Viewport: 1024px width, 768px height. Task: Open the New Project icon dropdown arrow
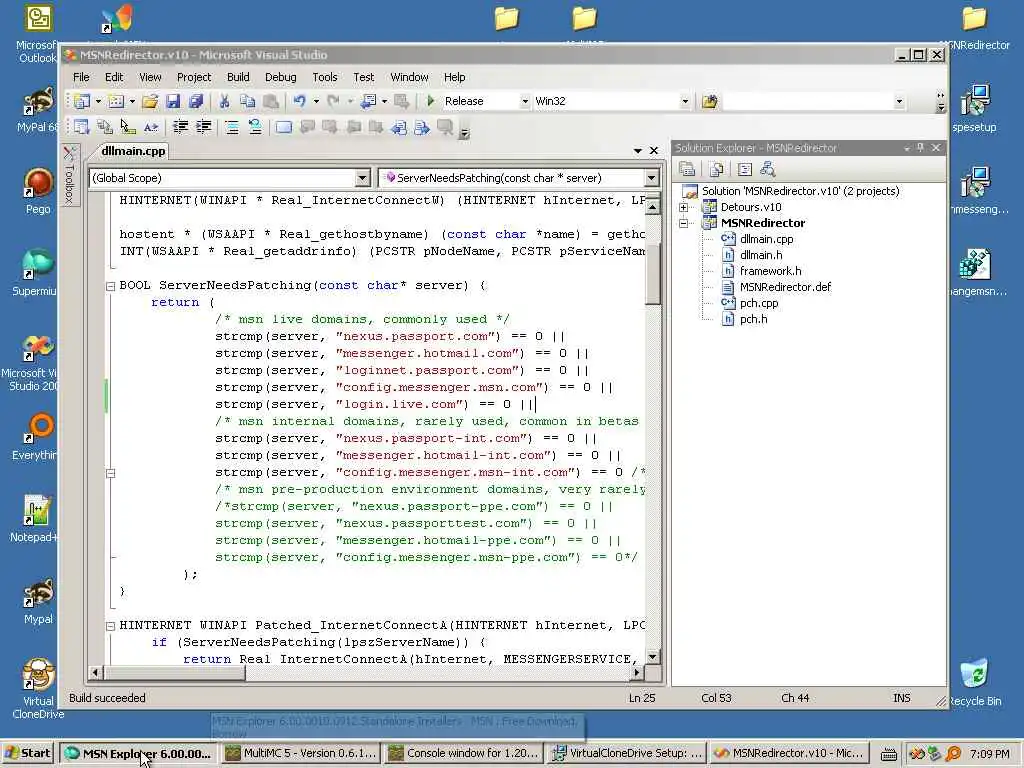[98, 101]
